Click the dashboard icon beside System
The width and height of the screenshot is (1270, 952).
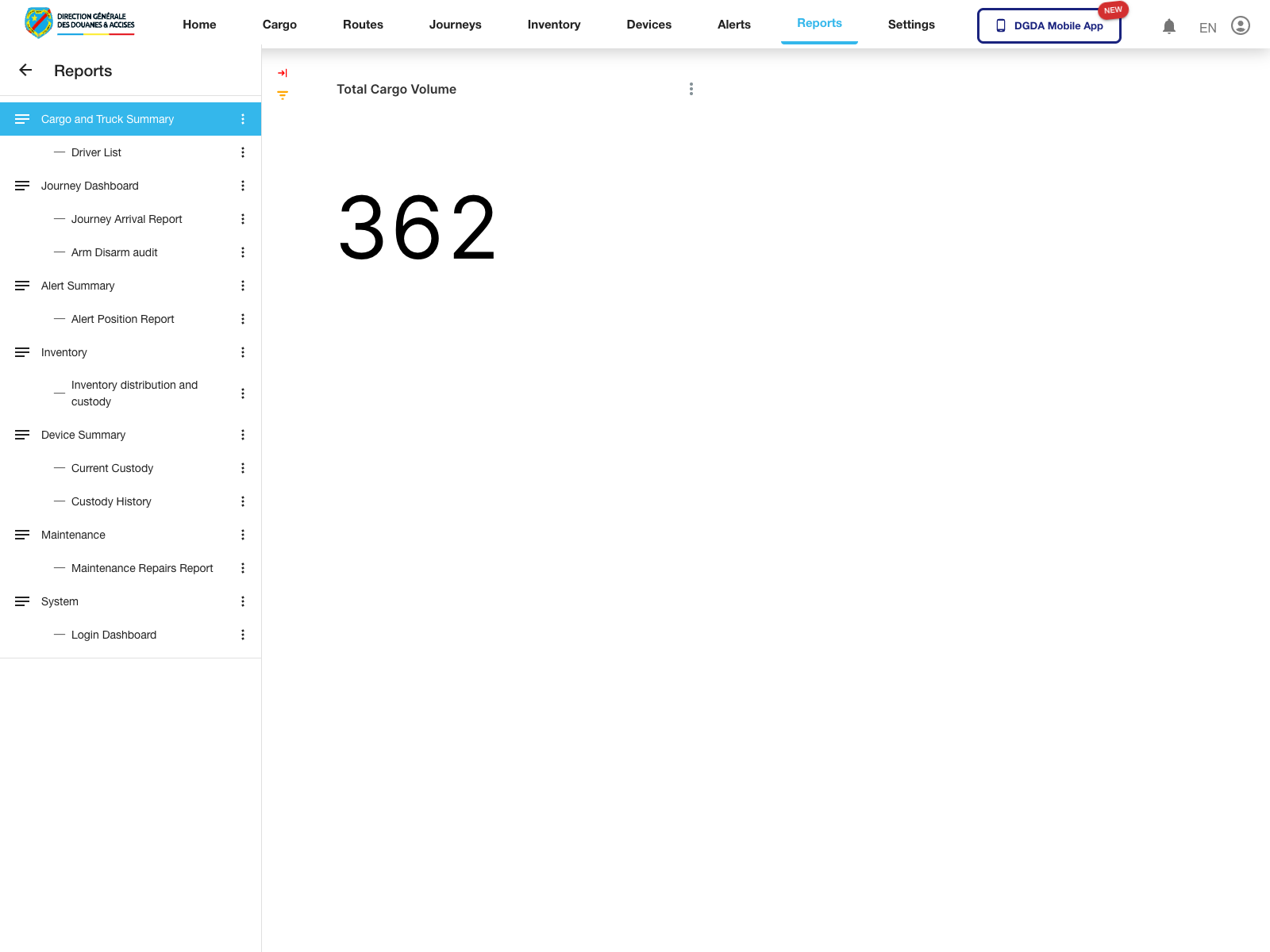coord(22,601)
